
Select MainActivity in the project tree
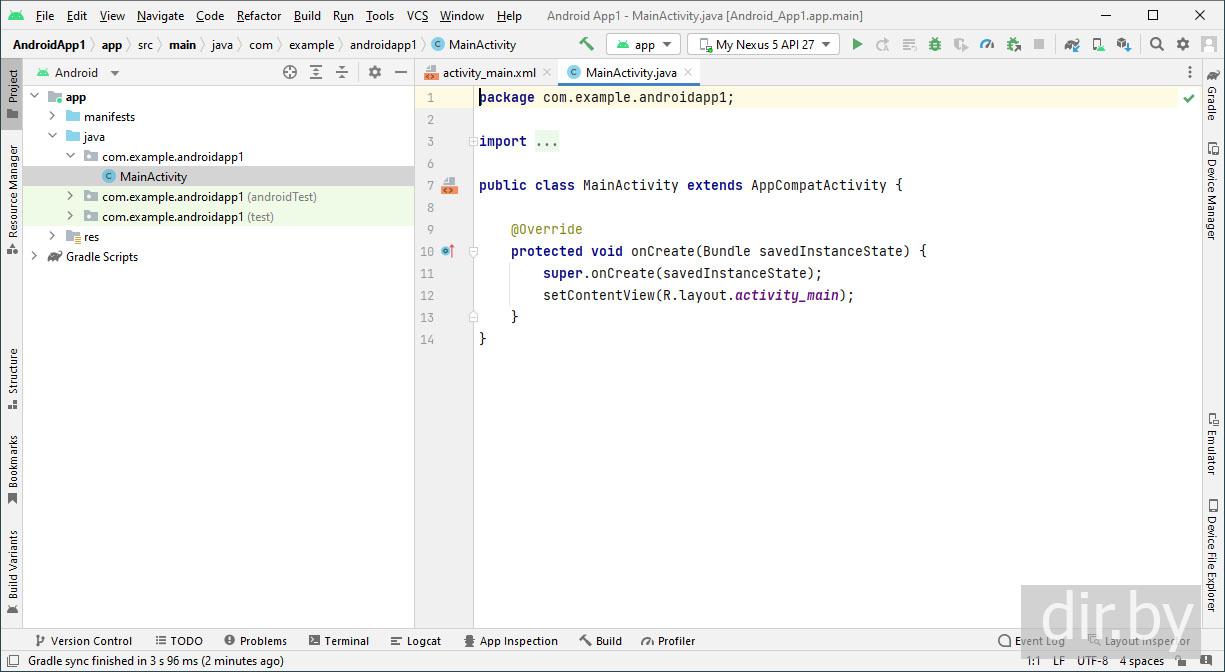[x=153, y=177]
